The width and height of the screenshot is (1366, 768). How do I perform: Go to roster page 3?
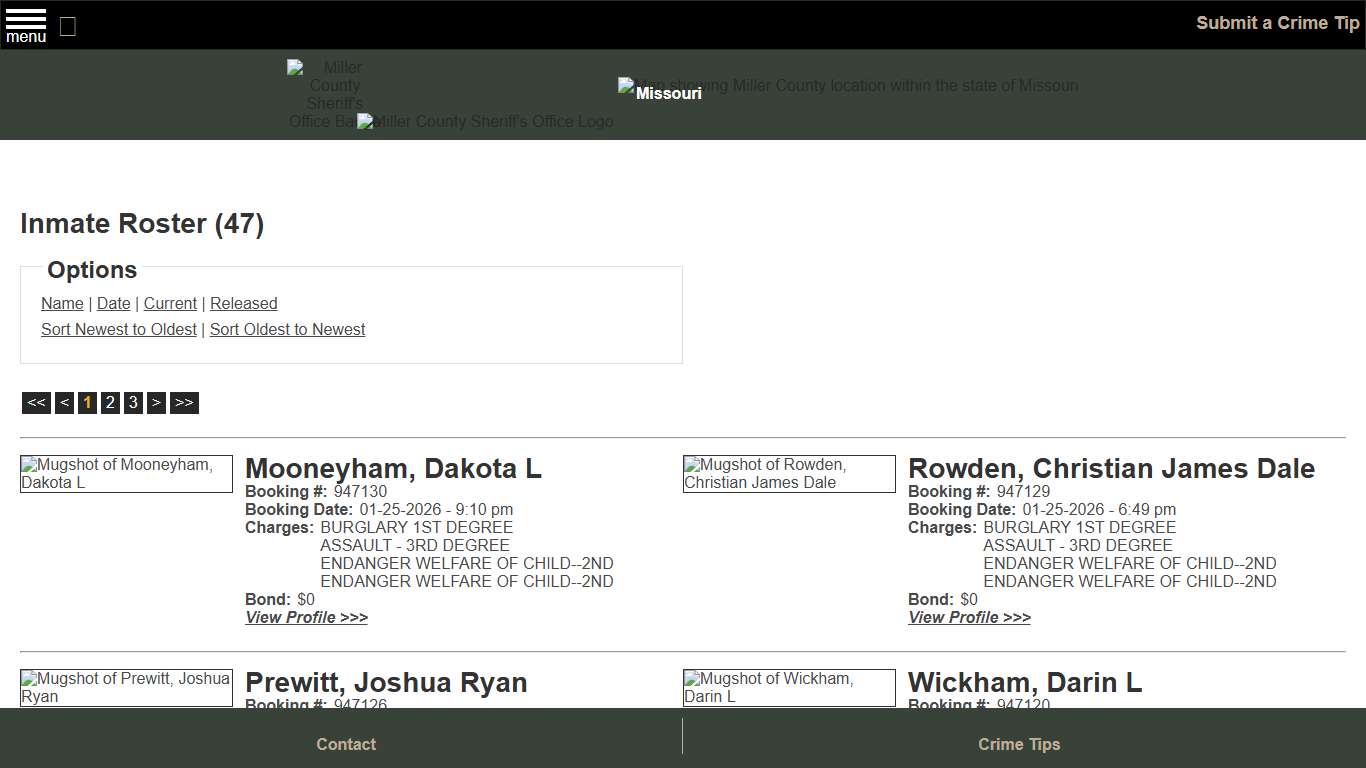(133, 402)
